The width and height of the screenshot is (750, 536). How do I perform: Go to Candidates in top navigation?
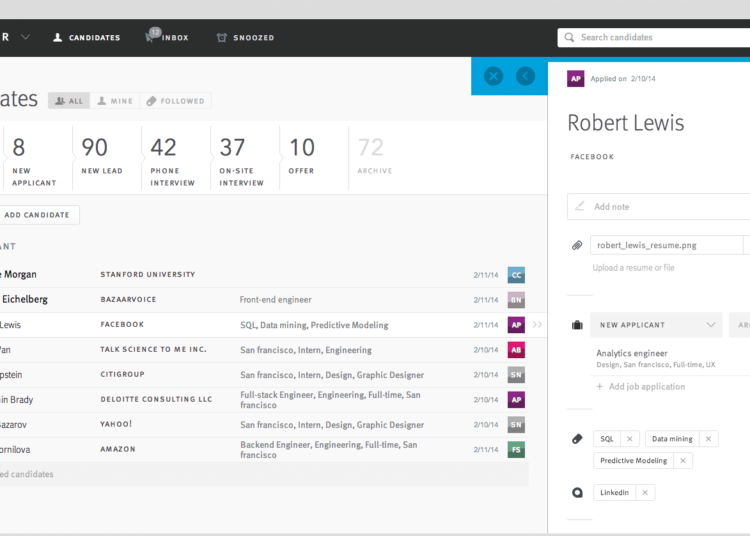click(87, 38)
